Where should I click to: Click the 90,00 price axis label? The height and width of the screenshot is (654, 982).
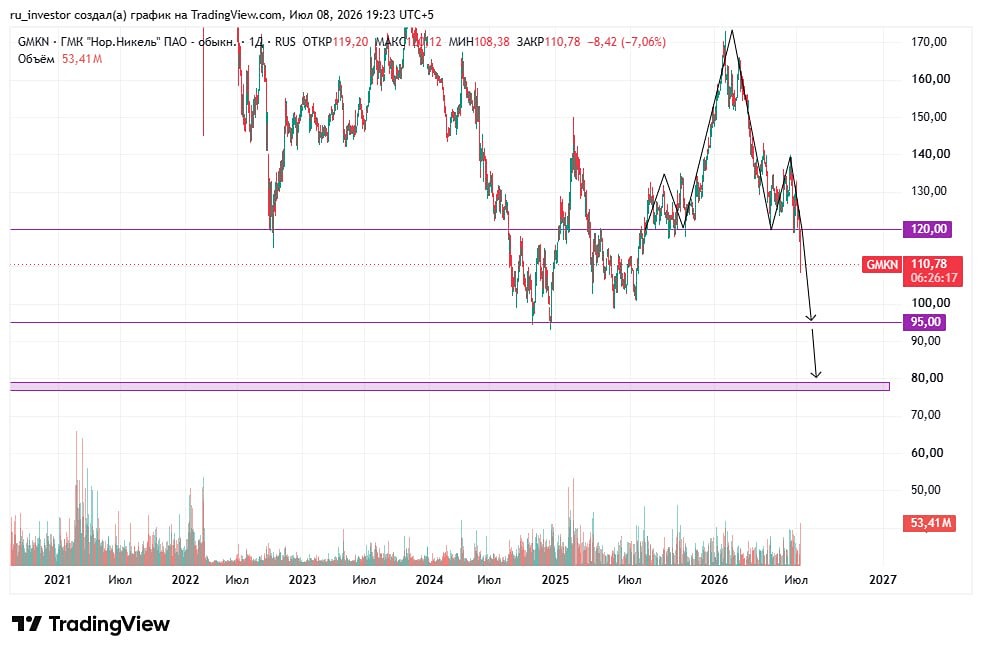point(926,341)
